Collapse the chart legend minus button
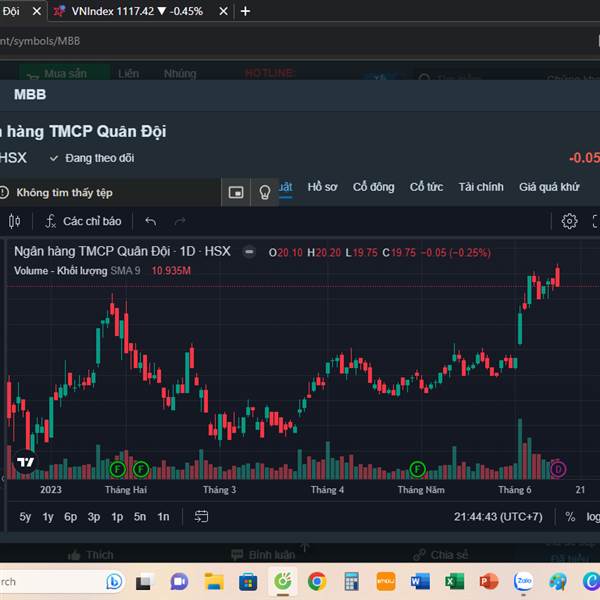 click(x=249, y=252)
